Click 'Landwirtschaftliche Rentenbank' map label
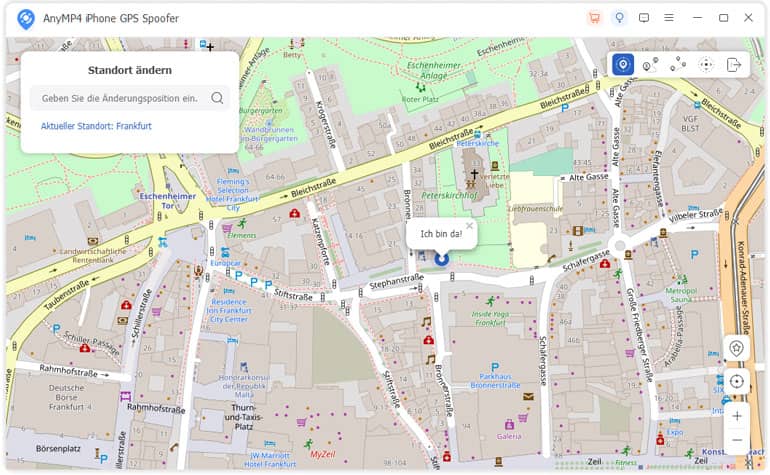 (93, 255)
